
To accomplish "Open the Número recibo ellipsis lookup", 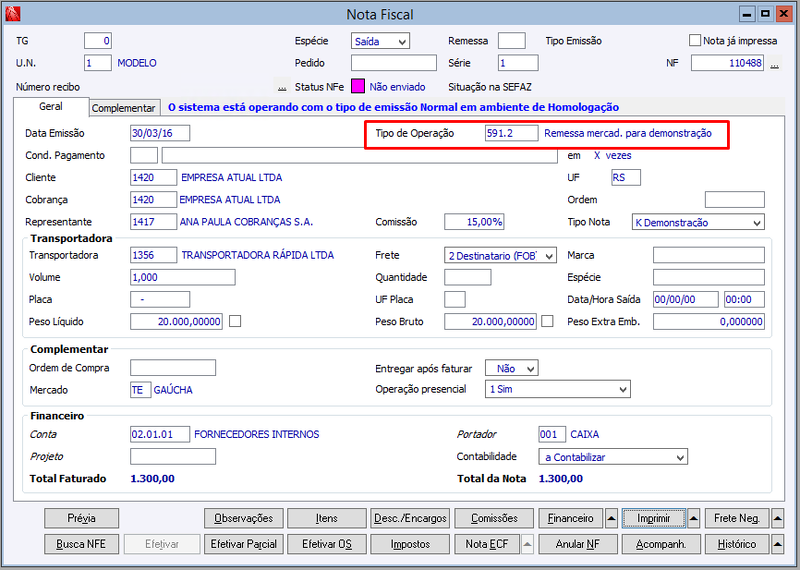I will pyautogui.click(x=282, y=87).
